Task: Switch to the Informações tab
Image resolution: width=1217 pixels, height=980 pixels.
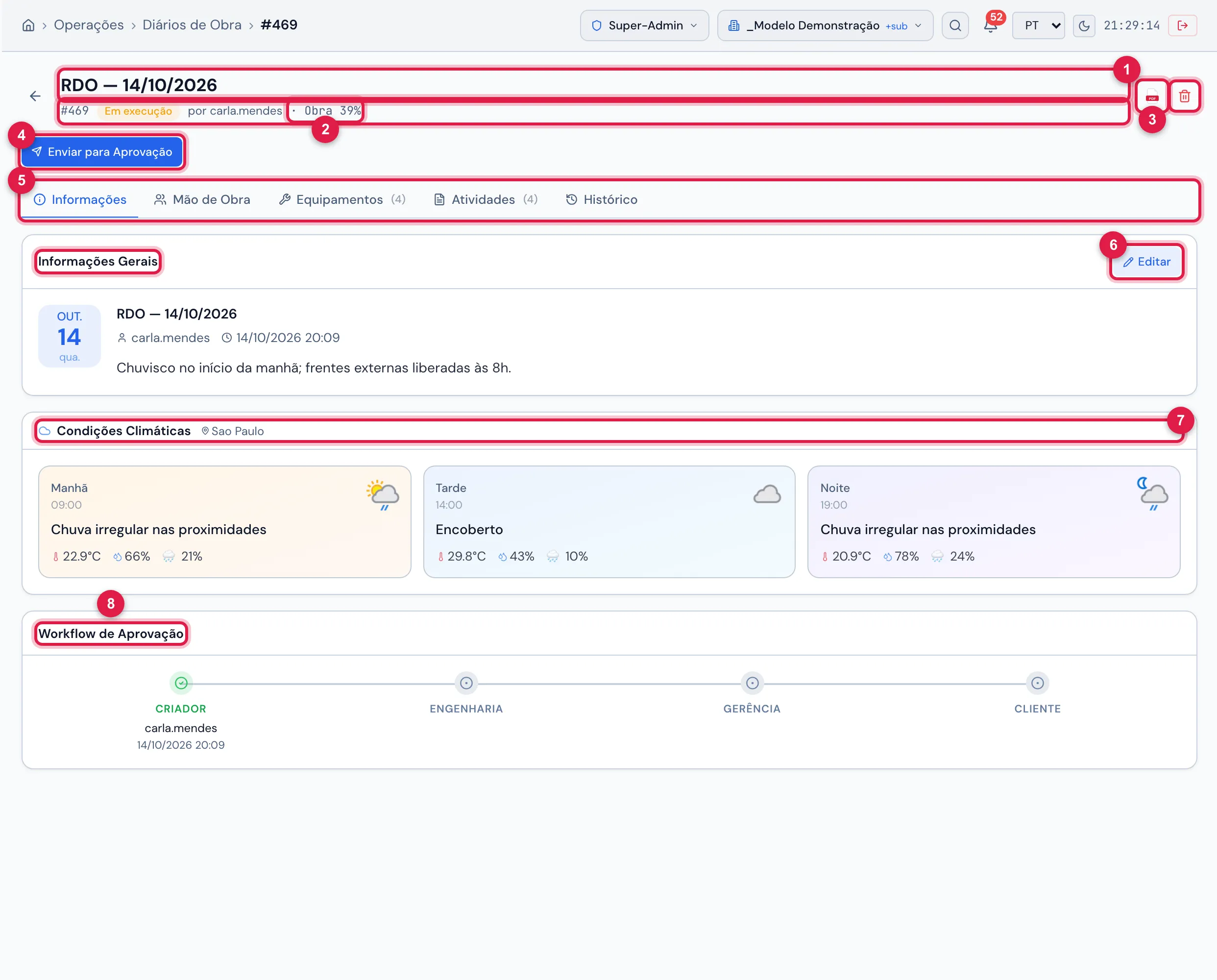Action: (x=80, y=199)
